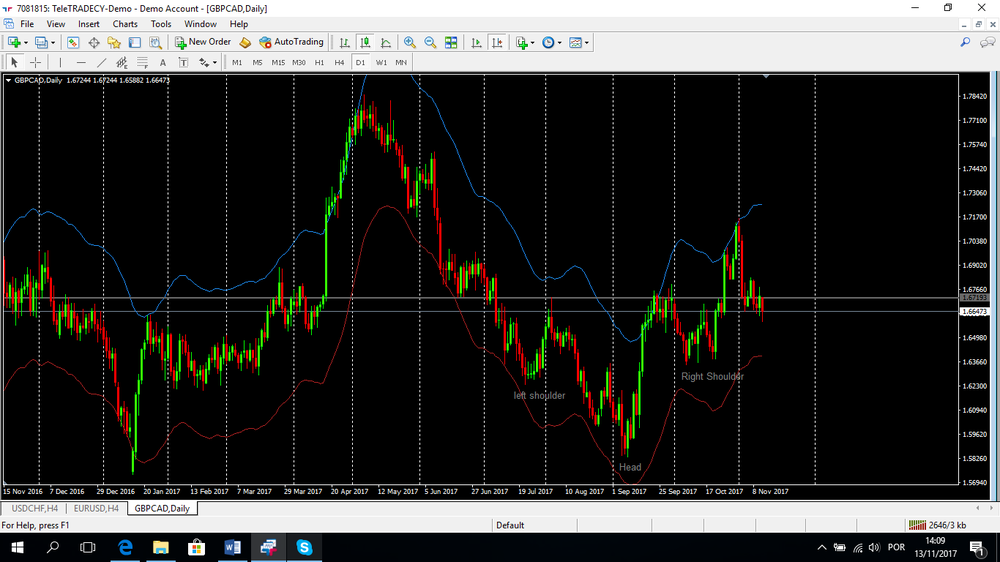Switch timeframe to W1
This screenshot has width=1000, height=562.
[381, 63]
